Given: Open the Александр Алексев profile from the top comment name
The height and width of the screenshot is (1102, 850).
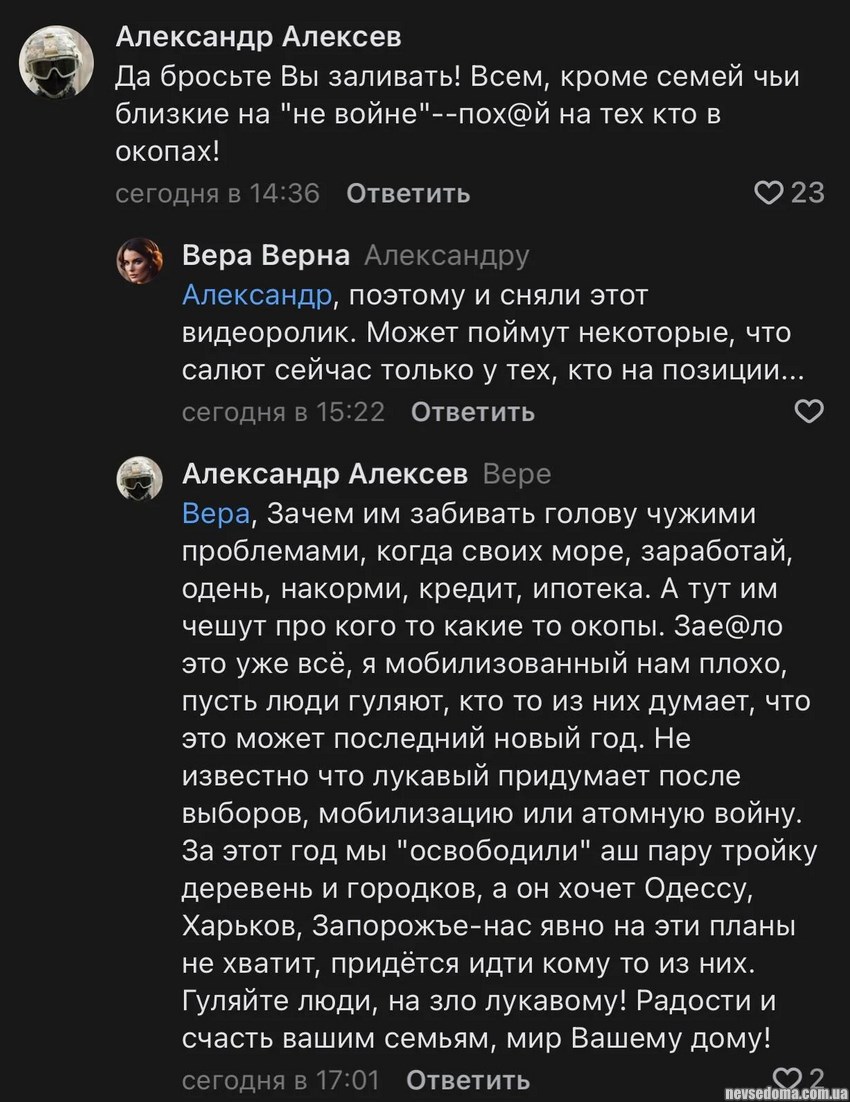Looking at the screenshot, I should (x=259, y=37).
